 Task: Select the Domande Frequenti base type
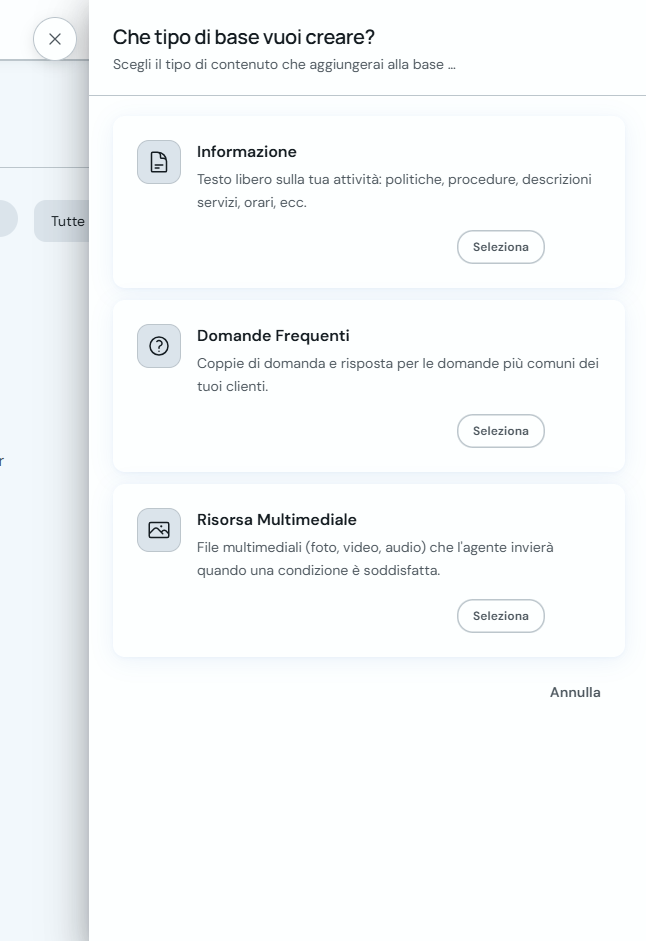coord(501,431)
